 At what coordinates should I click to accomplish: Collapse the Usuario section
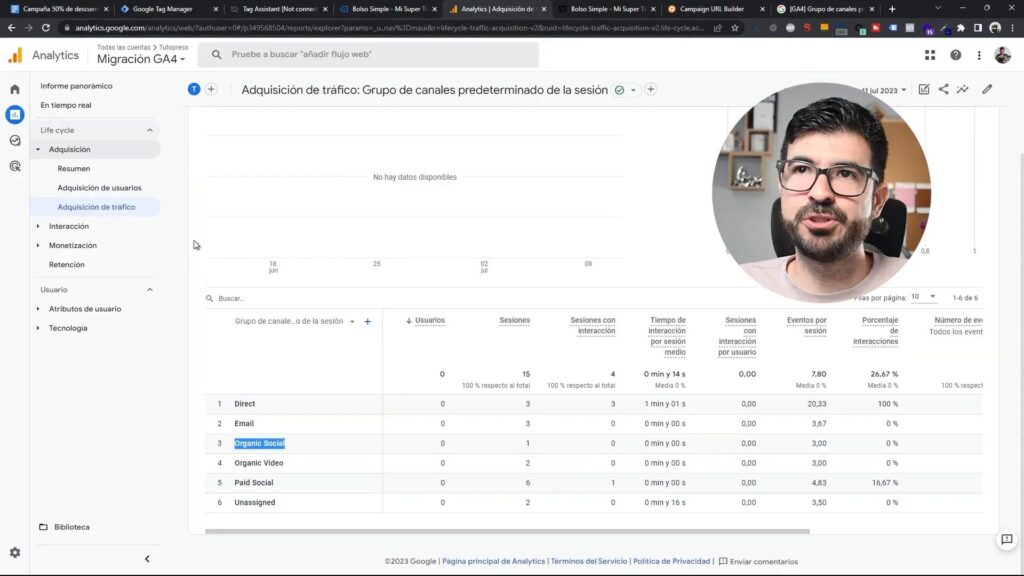(150, 289)
